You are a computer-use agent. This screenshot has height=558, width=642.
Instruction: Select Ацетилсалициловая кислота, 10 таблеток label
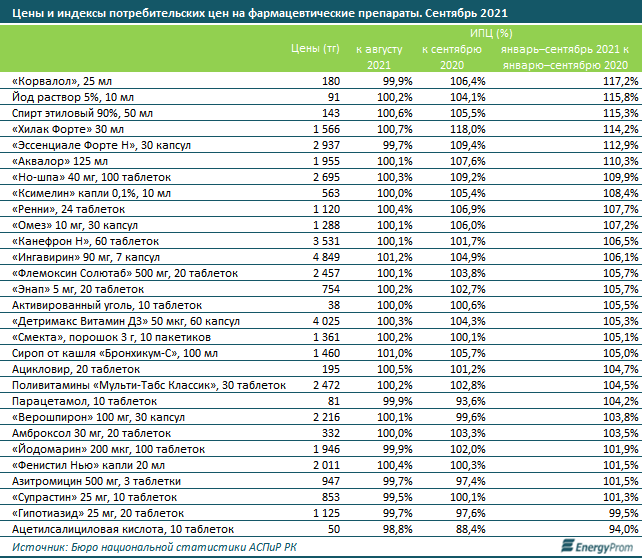pyautogui.click(x=123, y=529)
